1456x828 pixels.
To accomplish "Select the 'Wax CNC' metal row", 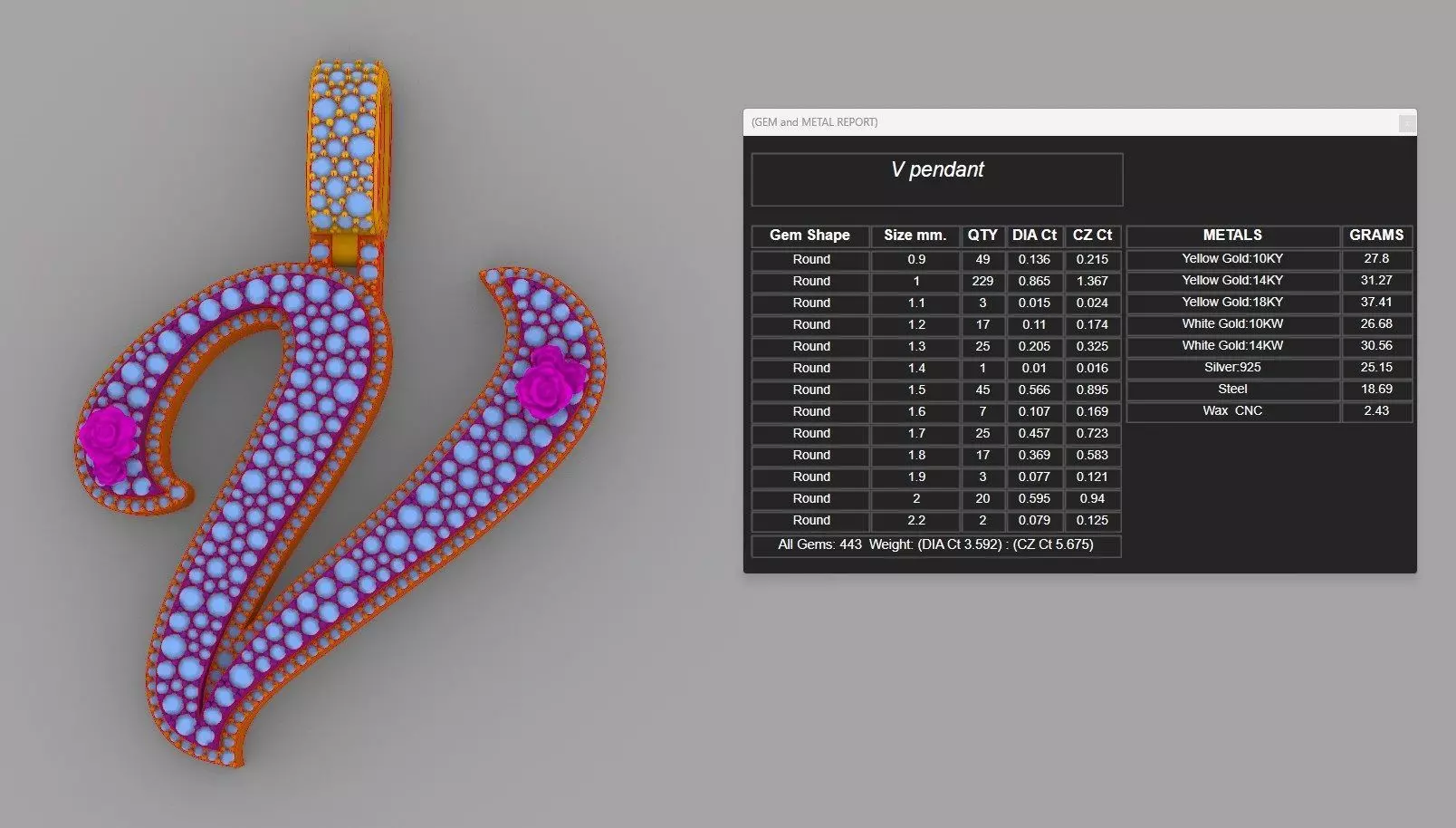I will 1233,411.
